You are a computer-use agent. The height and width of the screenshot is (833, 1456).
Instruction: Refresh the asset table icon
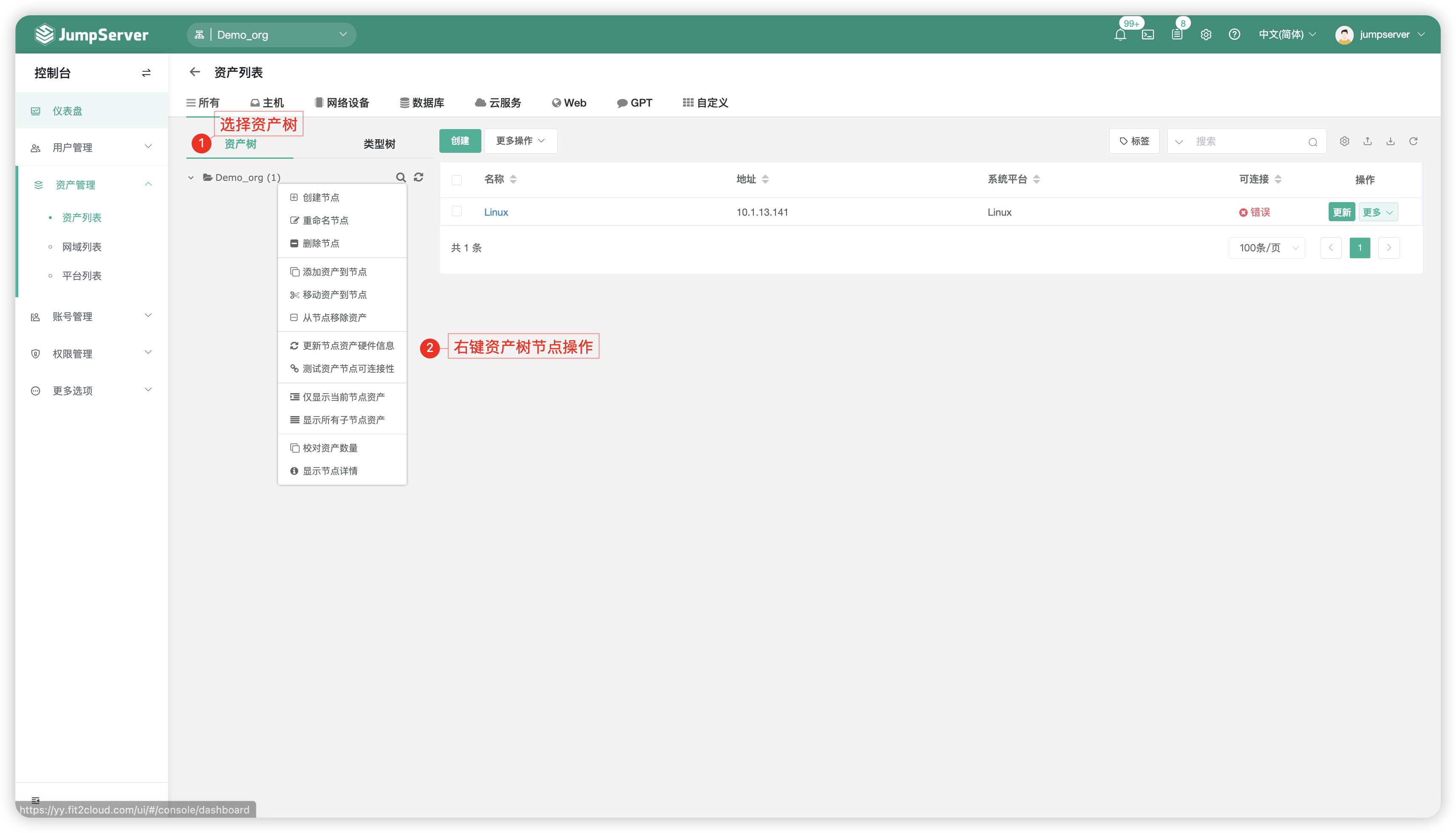coord(1413,141)
